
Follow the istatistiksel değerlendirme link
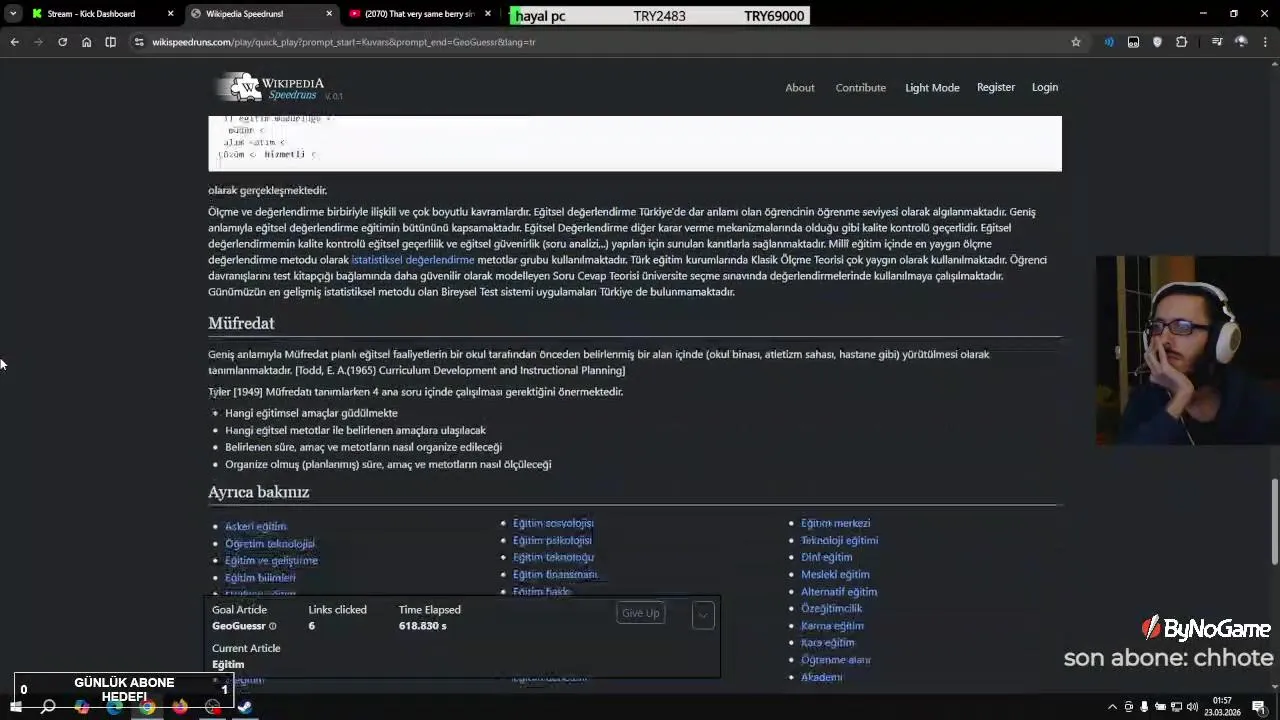(x=413, y=260)
